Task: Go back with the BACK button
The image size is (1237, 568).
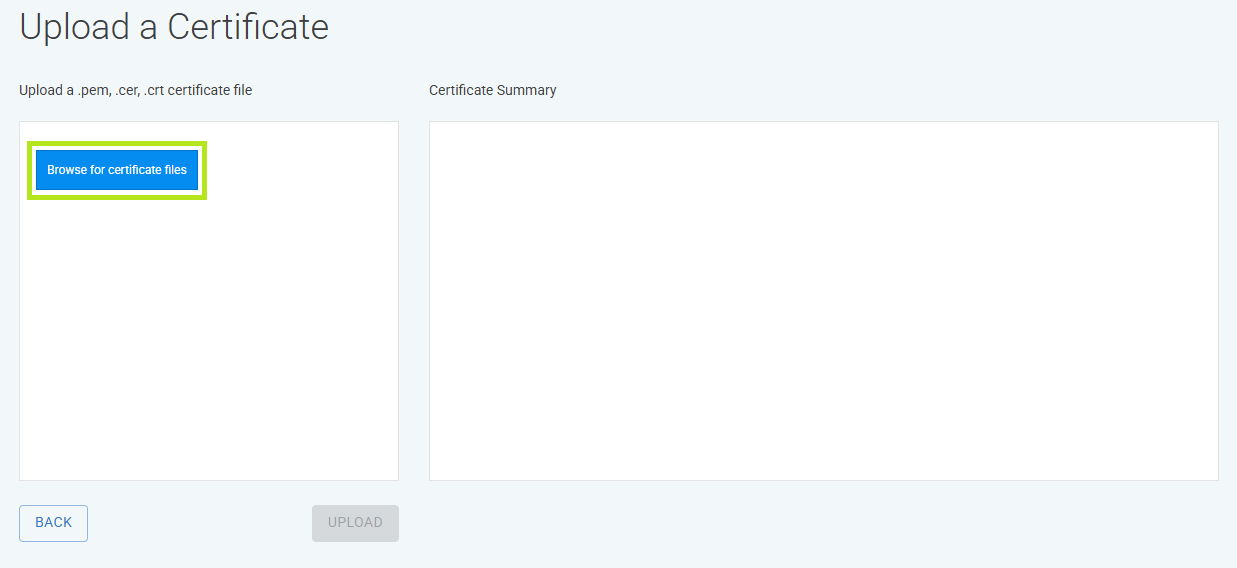Action: pyautogui.click(x=53, y=523)
